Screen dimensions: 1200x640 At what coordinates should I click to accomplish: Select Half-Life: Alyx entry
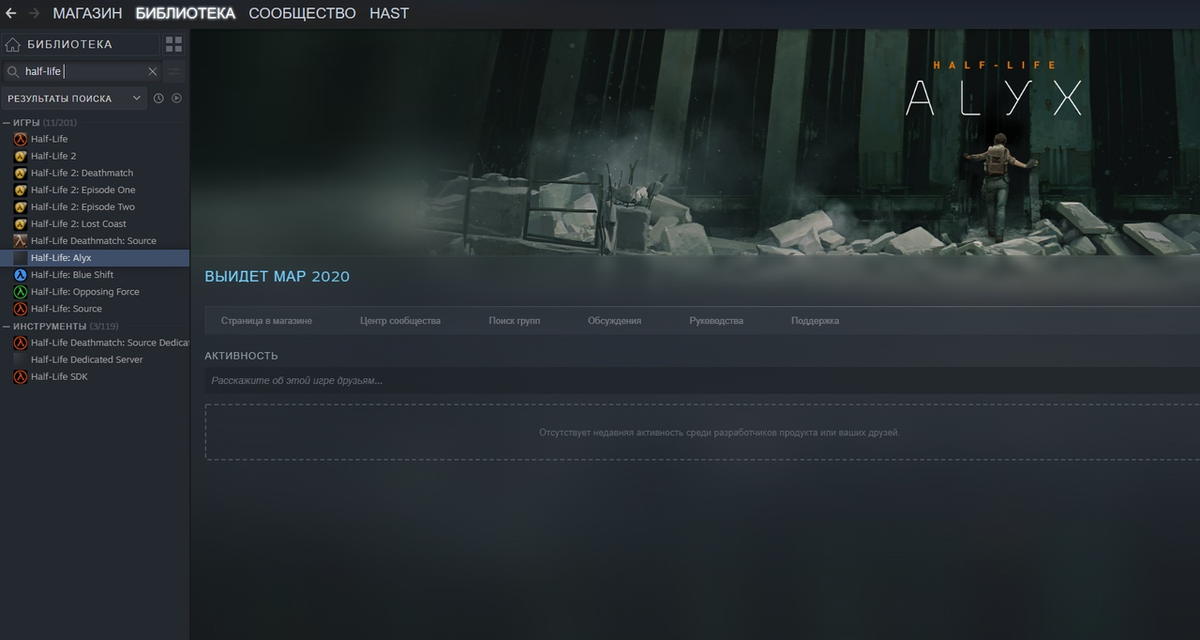pos(95,258)
